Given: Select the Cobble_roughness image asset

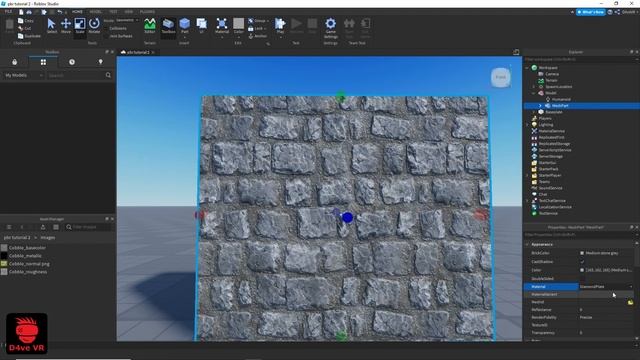Looking at the screenshot, I should point(24,272).
